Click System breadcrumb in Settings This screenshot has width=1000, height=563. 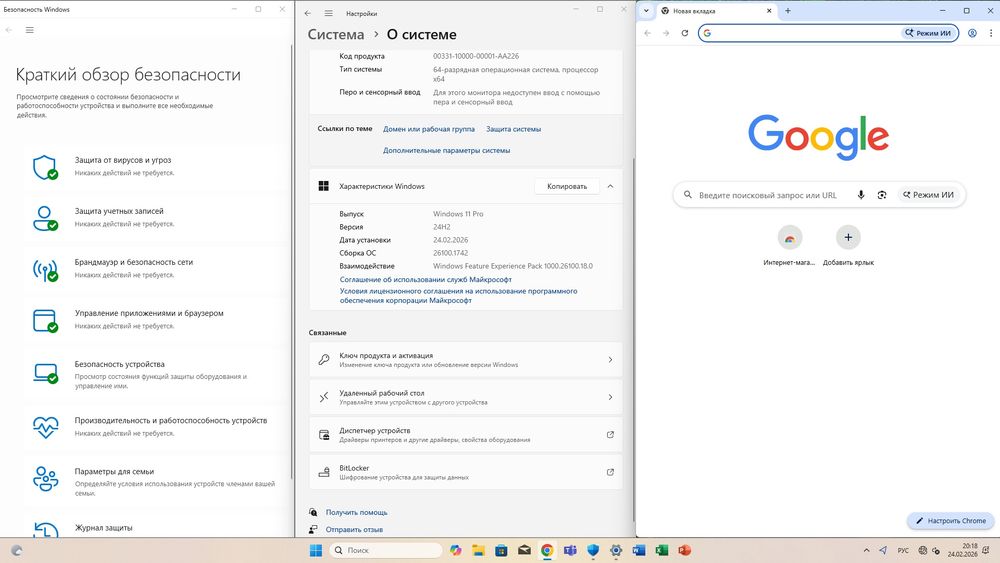tap(336, 34)
